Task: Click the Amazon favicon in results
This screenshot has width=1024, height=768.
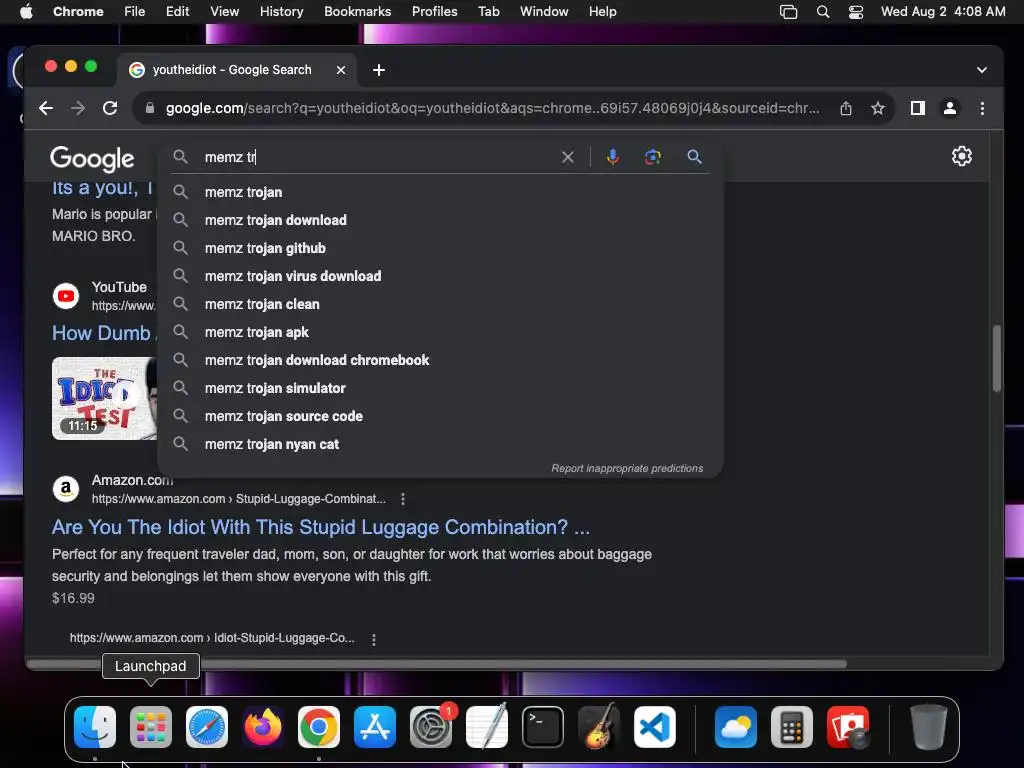Action: click(66, 488)
